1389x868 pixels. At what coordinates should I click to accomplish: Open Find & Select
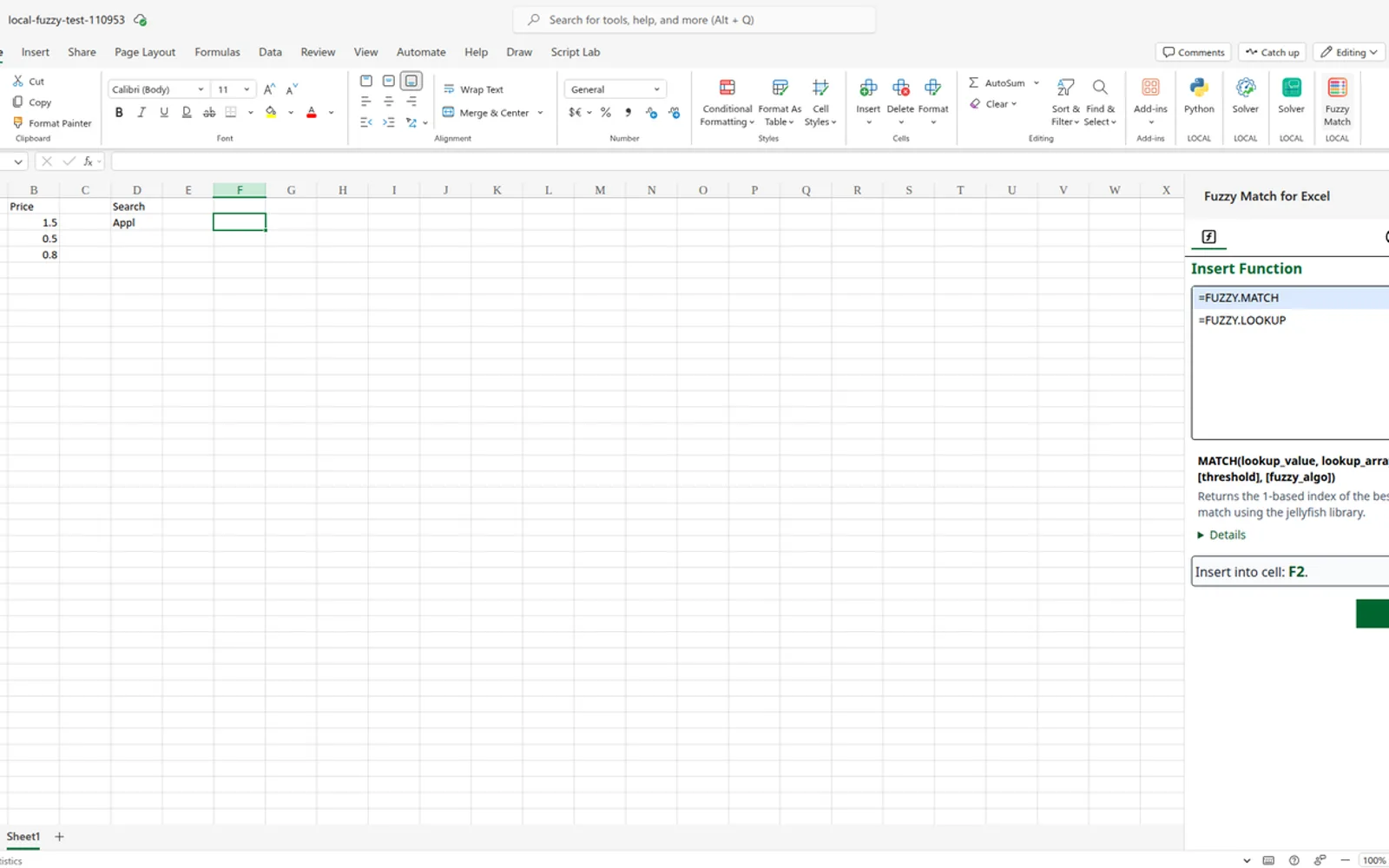1100,102
